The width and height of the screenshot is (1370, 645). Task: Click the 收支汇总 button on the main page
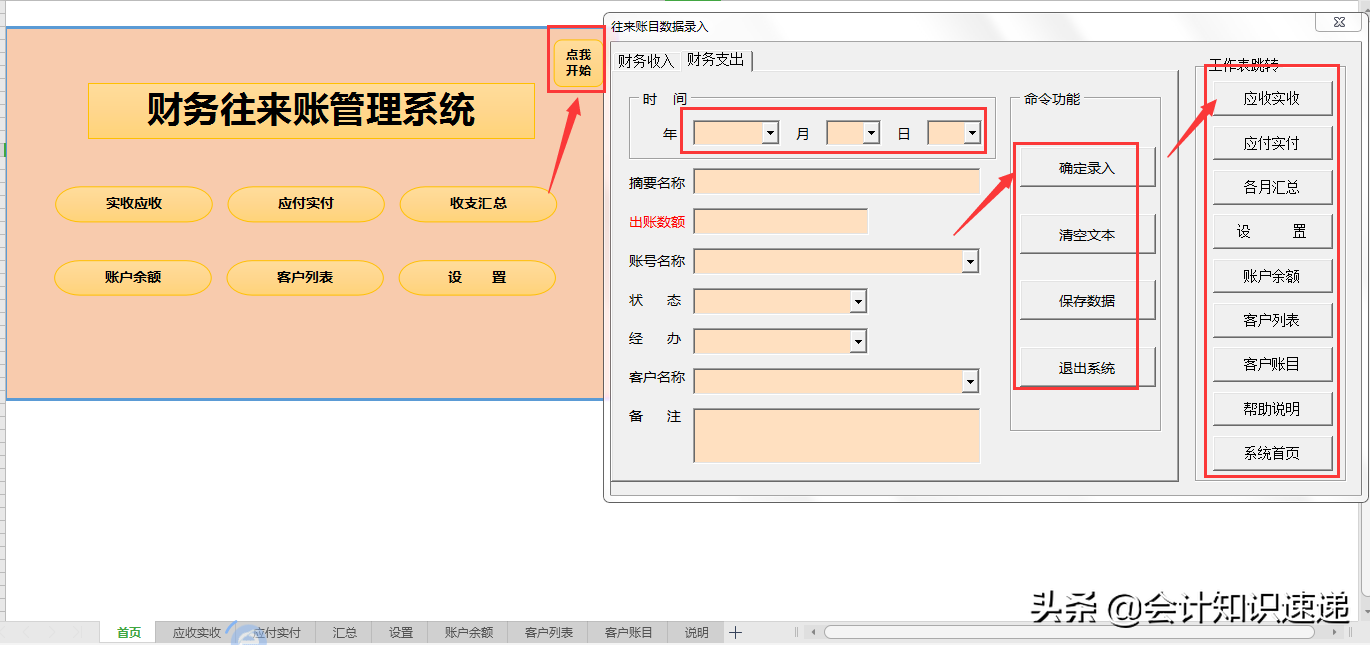click(478, 205)
